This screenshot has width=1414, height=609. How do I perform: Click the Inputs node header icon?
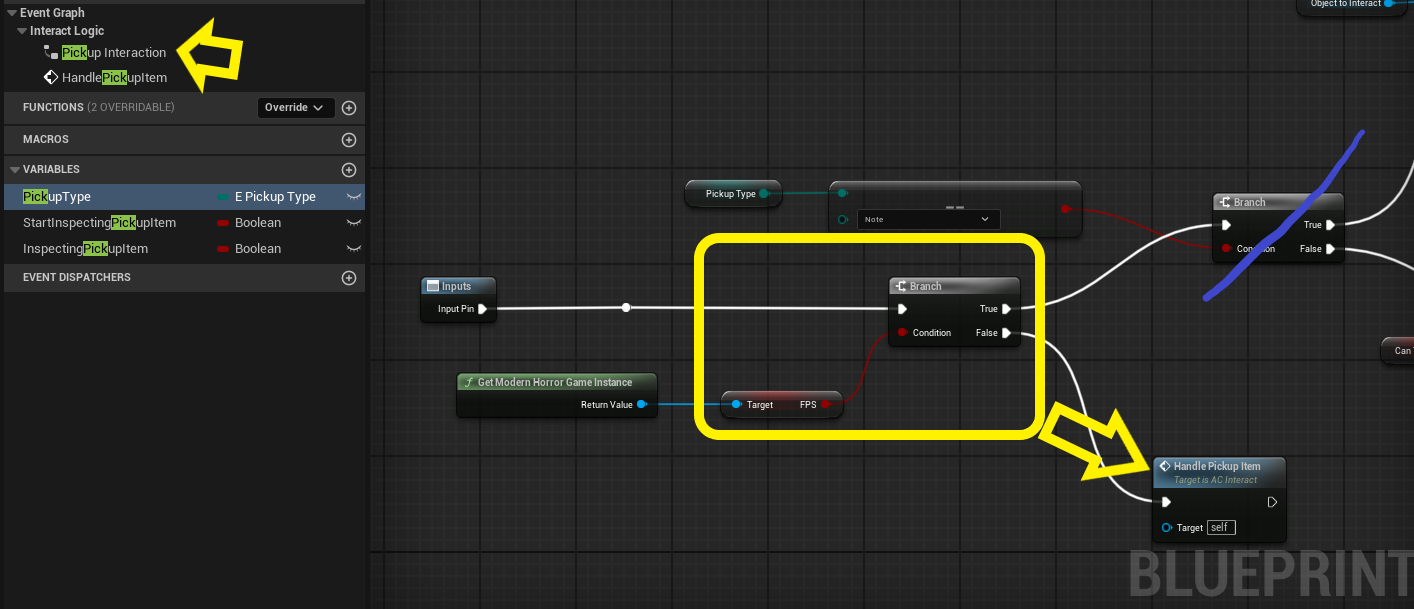432,287
